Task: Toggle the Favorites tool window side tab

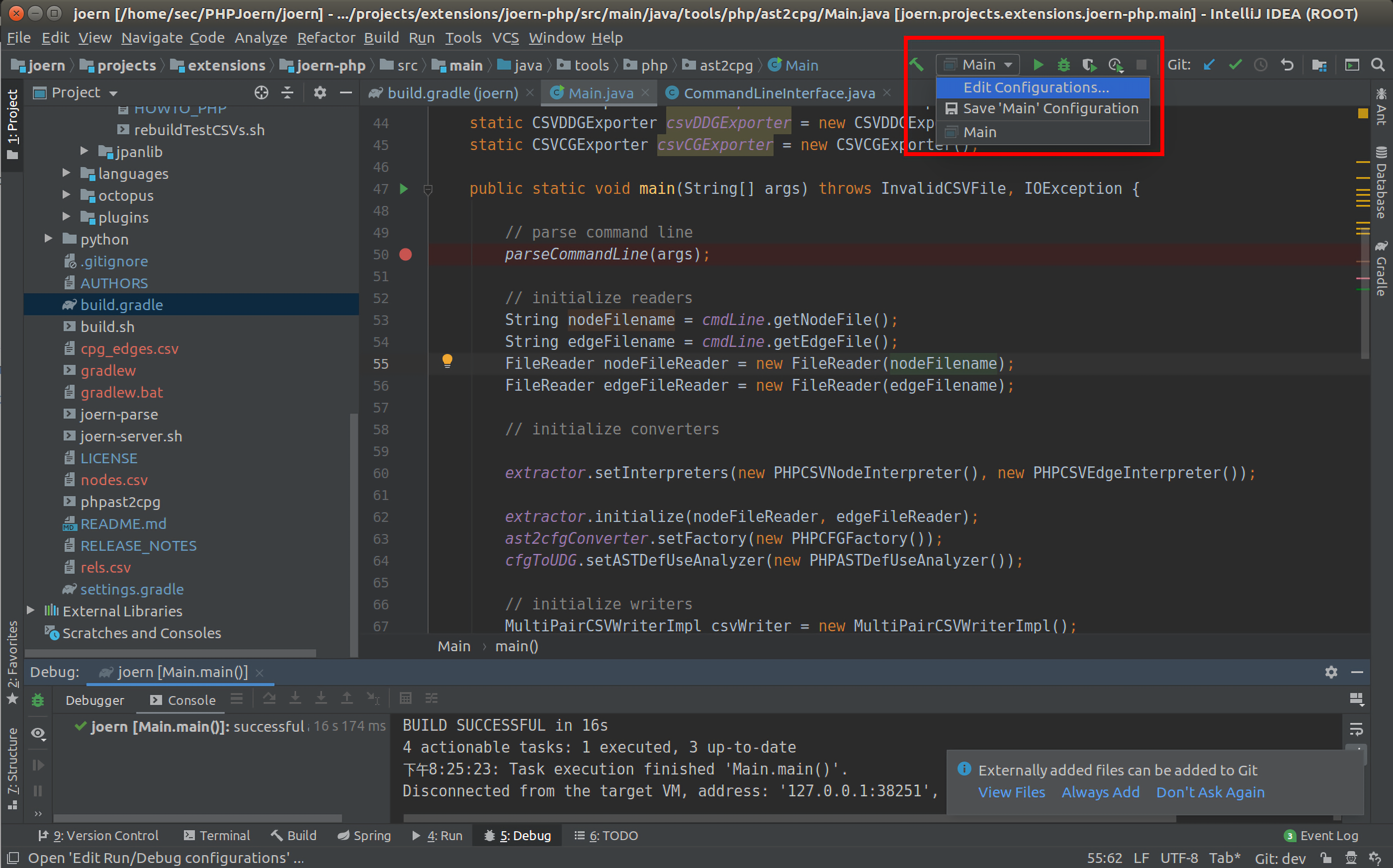Action: coord(12,663)
